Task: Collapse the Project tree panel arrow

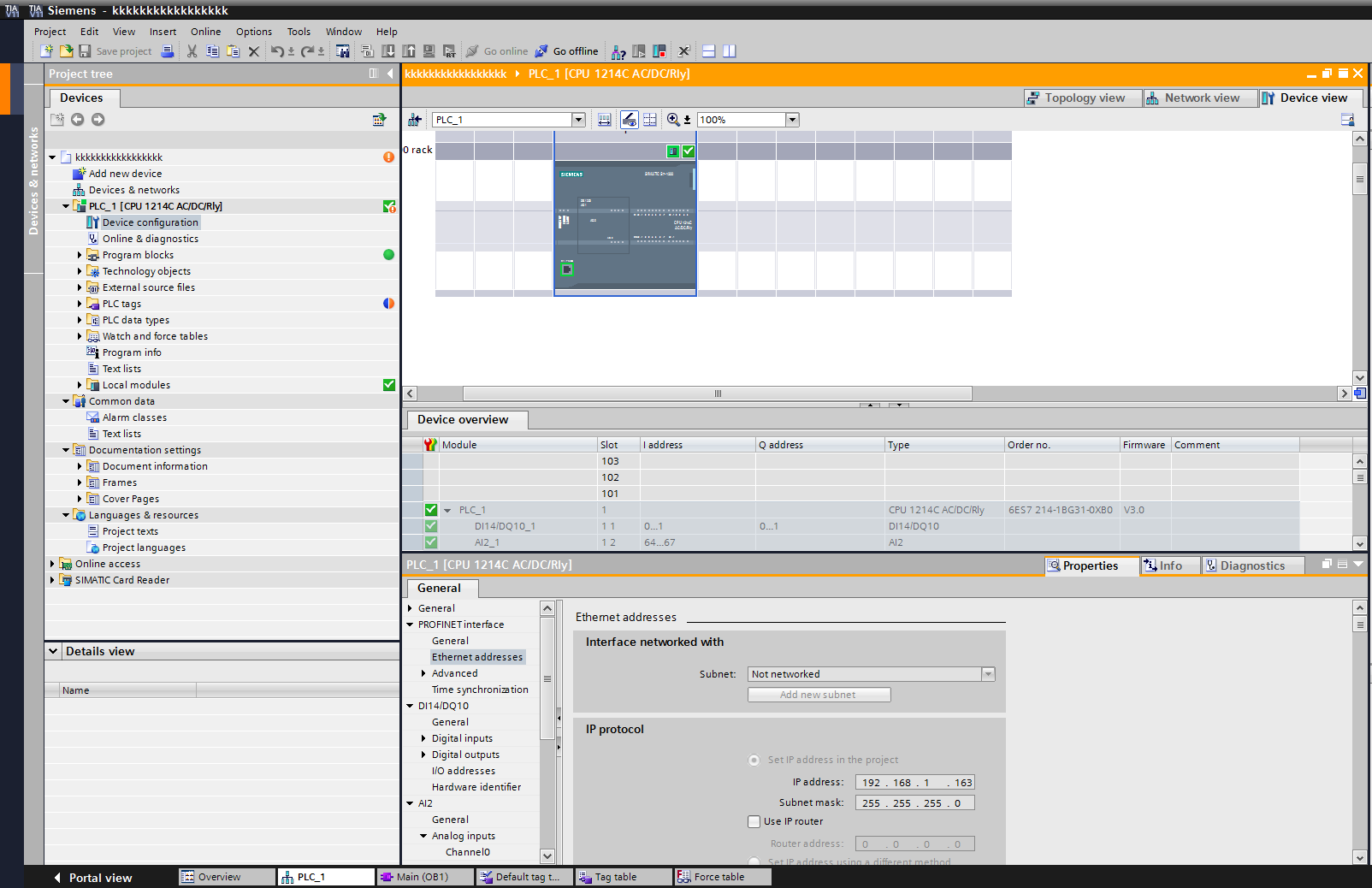Action: pyautogui.click(x=390, y=74)
